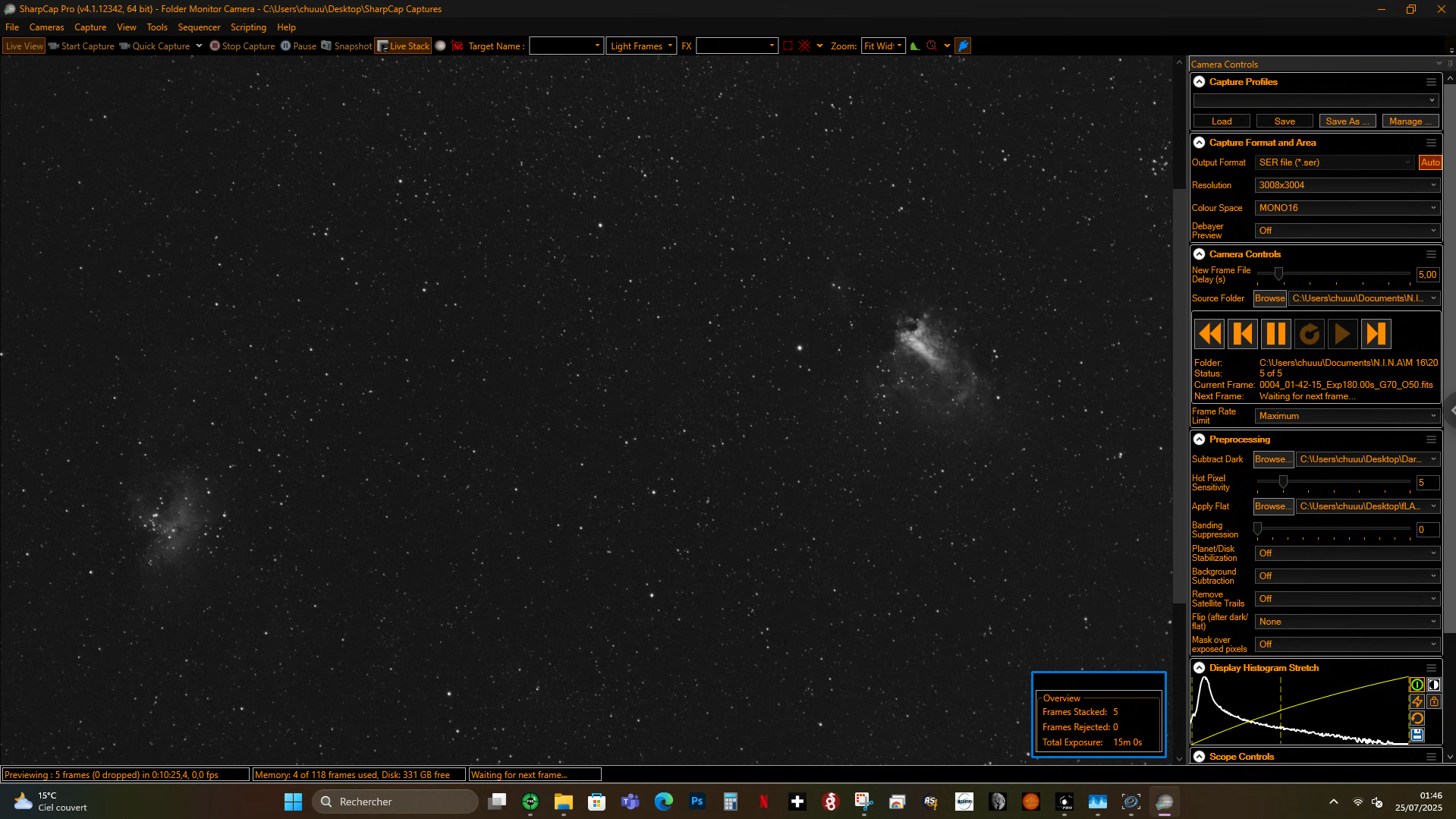Toggle the Auto output format button
This screenshot has width=1456, height=819.
pyautogui.click(x=1429, y=162)
